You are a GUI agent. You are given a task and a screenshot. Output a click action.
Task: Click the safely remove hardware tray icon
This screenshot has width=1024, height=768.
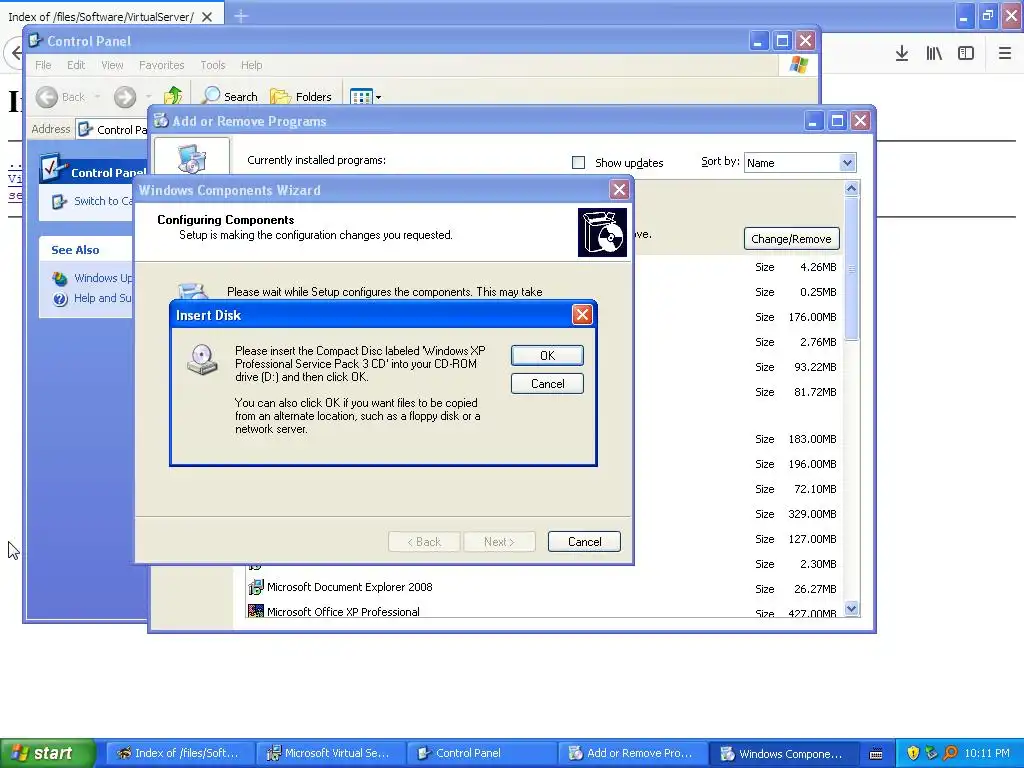point(931,753)
